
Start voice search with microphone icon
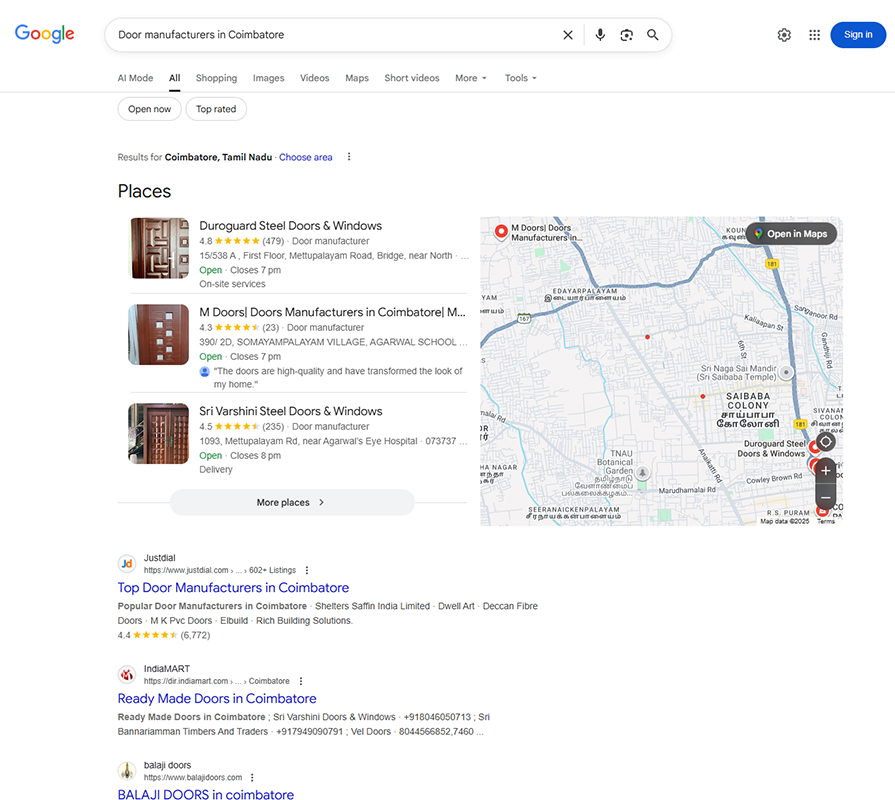600,35
